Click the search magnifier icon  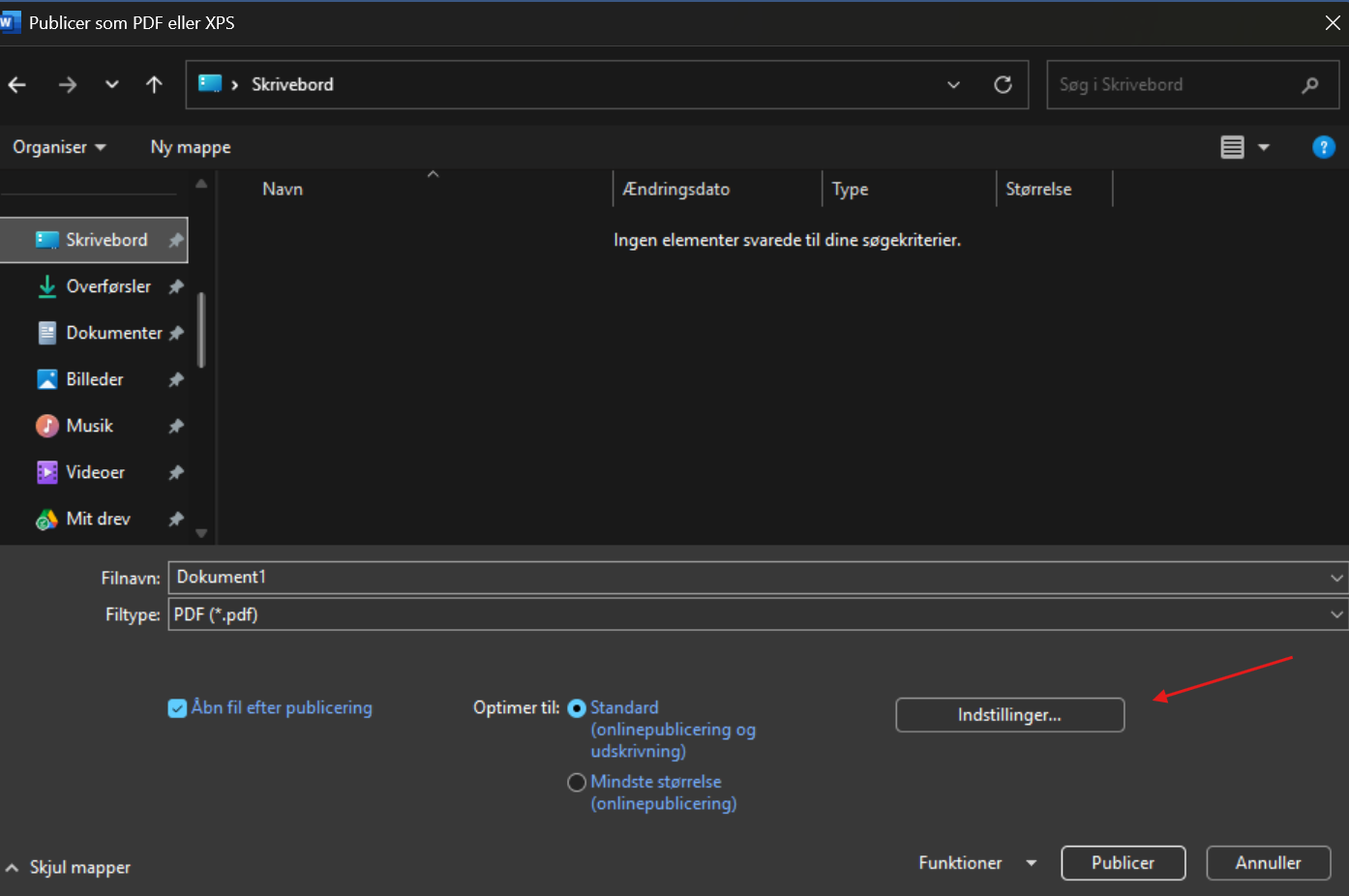pyautogui.click(x=1309, y=85)
